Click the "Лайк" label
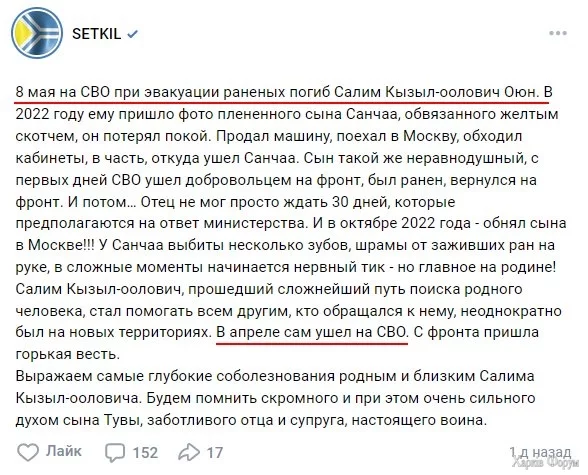Screen dimensions: 588x475 pyautogui.click(x=64, y=451)
